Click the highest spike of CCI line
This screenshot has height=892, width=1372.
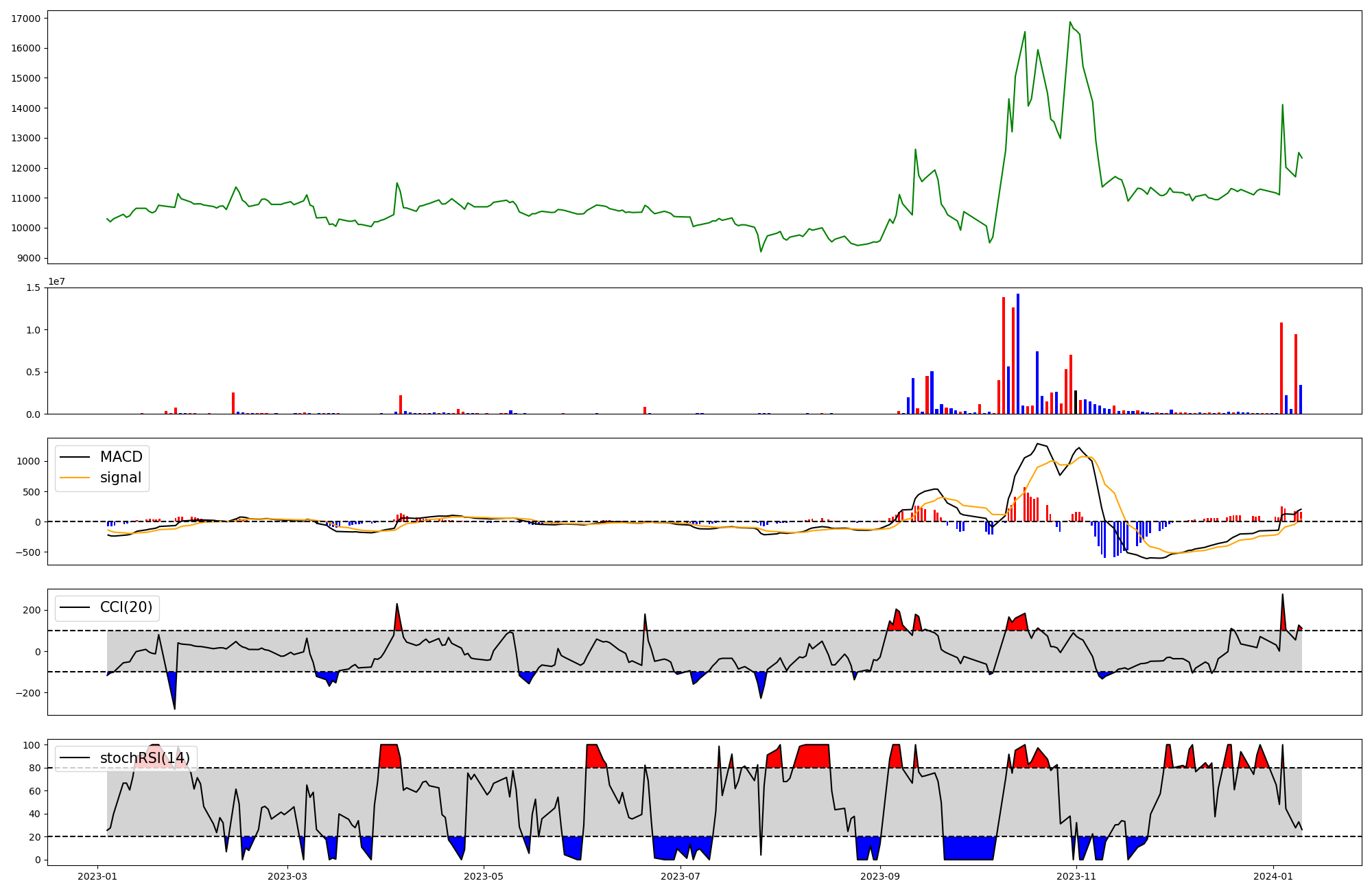tap(1282, 595)
